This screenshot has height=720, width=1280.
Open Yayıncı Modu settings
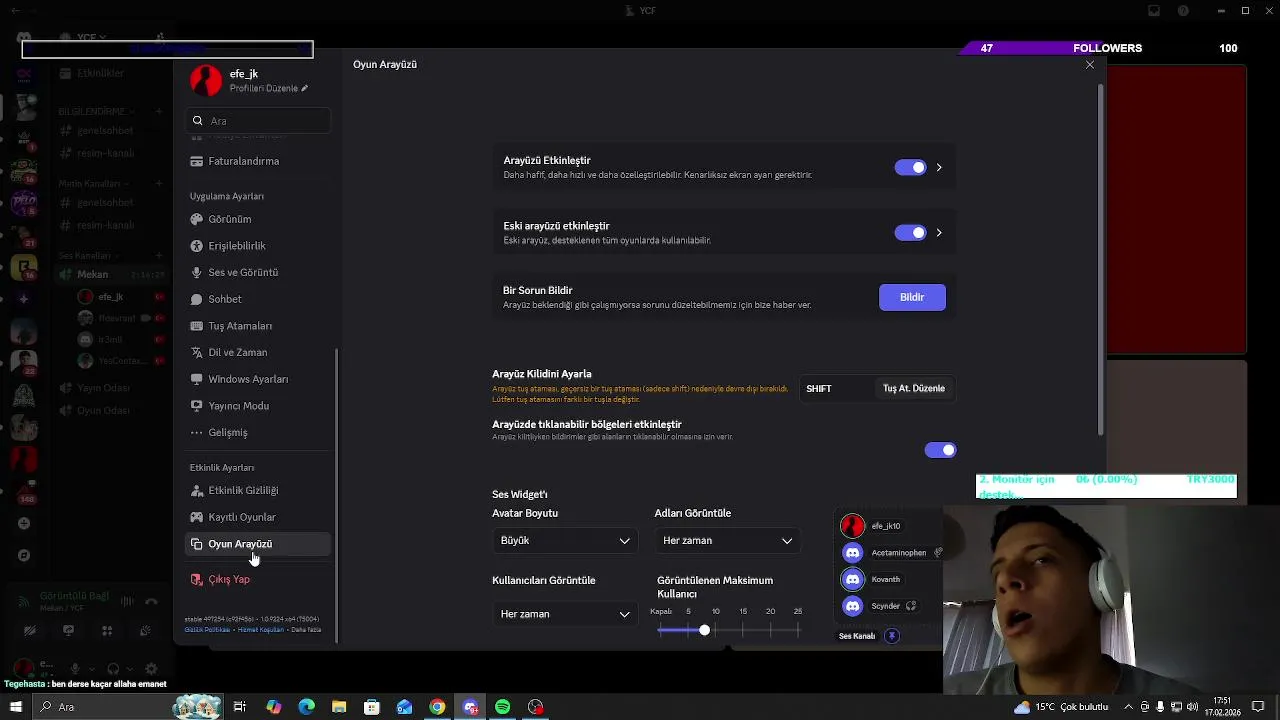point(258,406)
